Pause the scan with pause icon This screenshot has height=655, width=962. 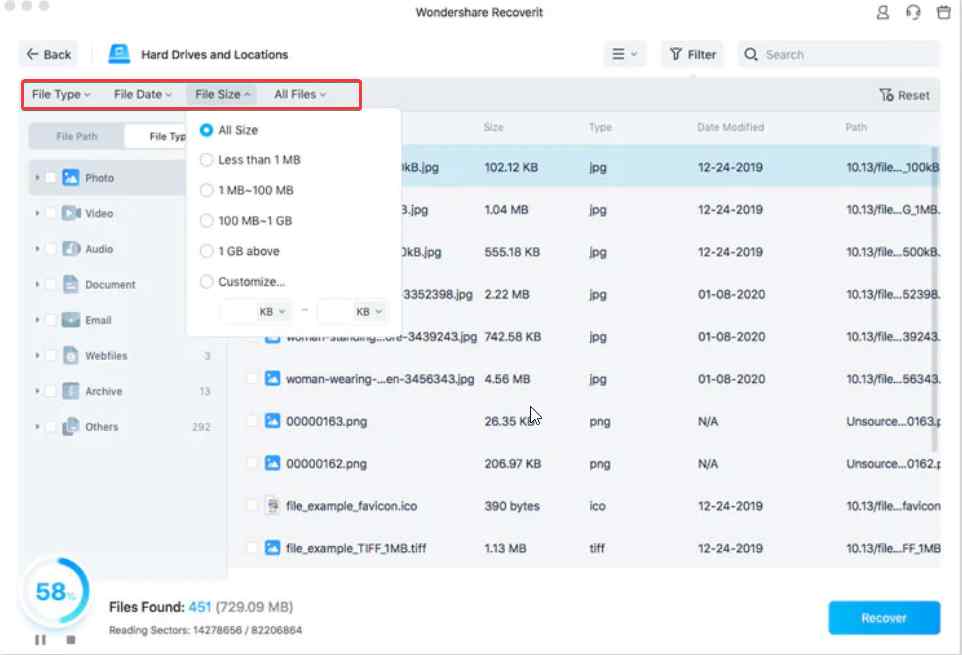point(41,639)
